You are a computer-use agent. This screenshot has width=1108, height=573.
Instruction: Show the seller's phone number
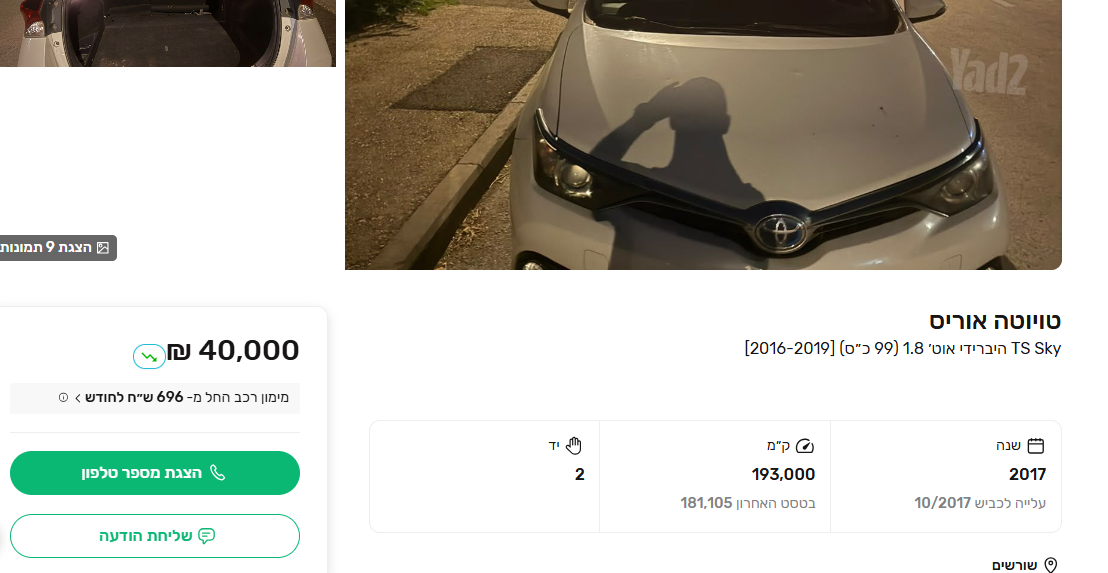(x=155, y=473)
